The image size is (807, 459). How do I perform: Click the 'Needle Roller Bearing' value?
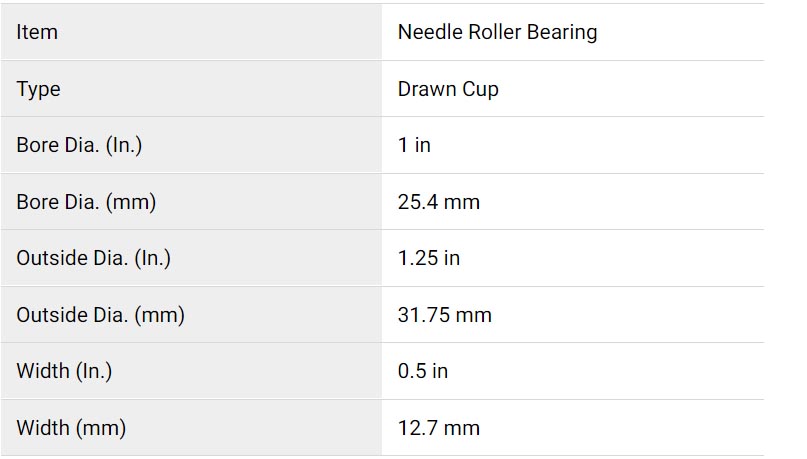497,32
